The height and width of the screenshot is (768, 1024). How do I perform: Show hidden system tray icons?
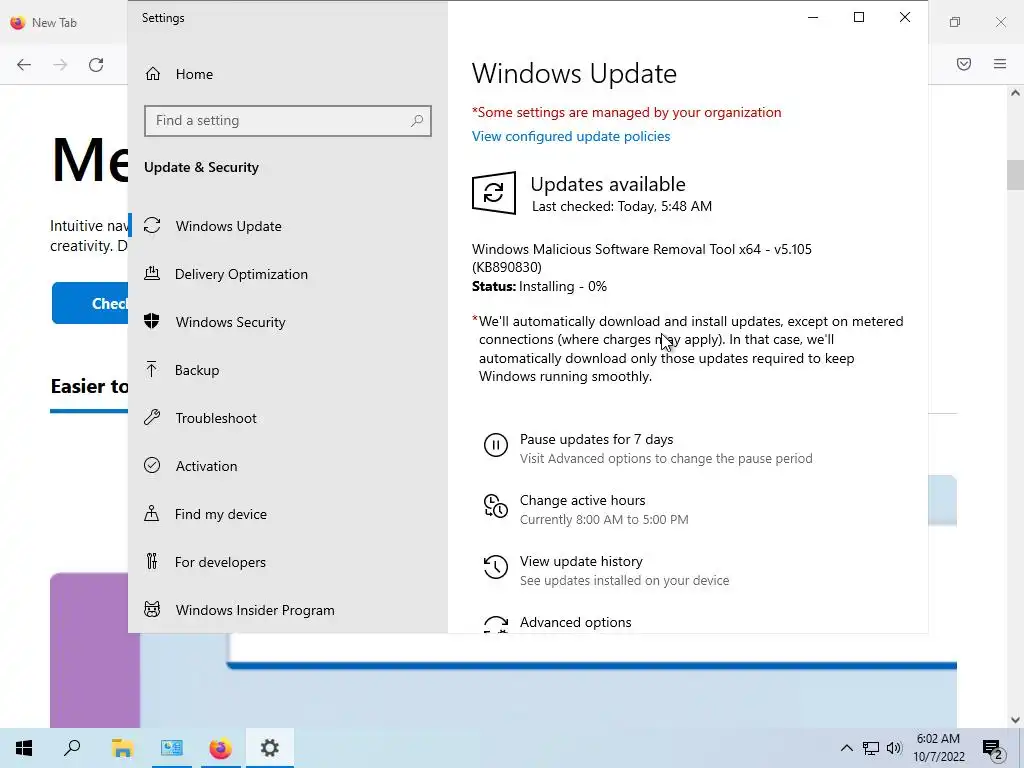click(x=846, y=748)
